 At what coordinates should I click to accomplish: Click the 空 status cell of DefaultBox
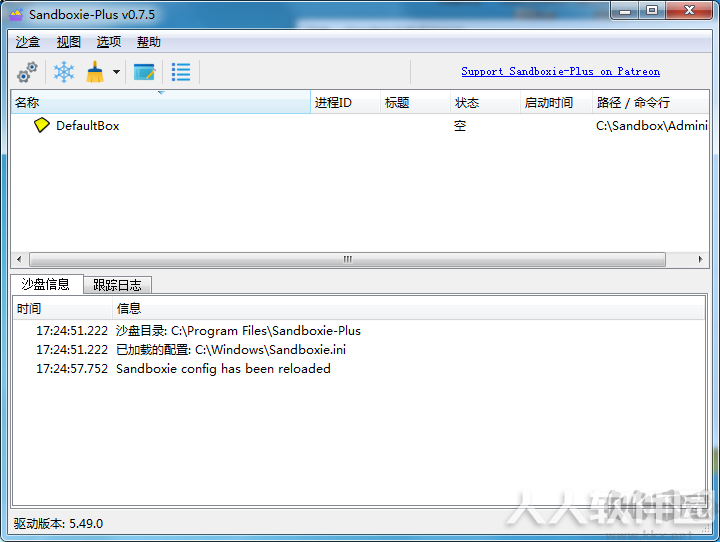pyautogui.click(x=460, y=125)
